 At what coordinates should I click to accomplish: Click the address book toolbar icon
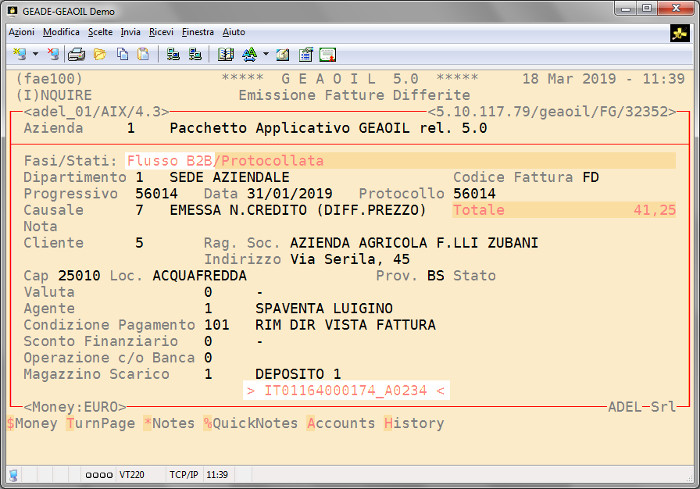click(226, 54)
